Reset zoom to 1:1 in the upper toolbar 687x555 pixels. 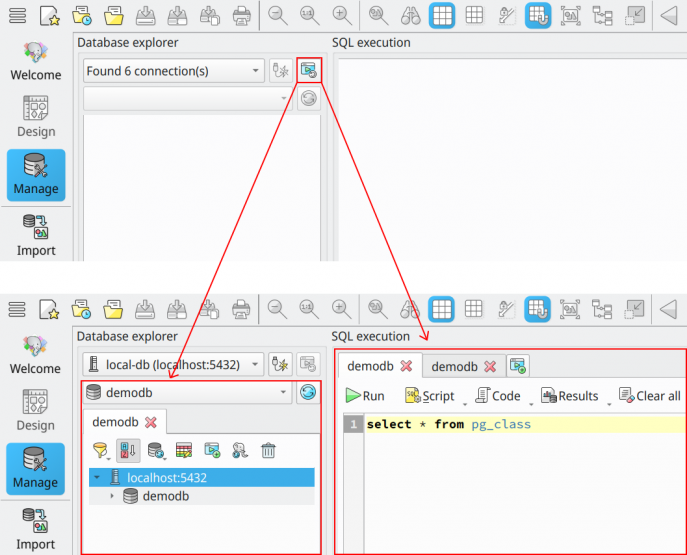pyautogui.click(x=309, y=16)
